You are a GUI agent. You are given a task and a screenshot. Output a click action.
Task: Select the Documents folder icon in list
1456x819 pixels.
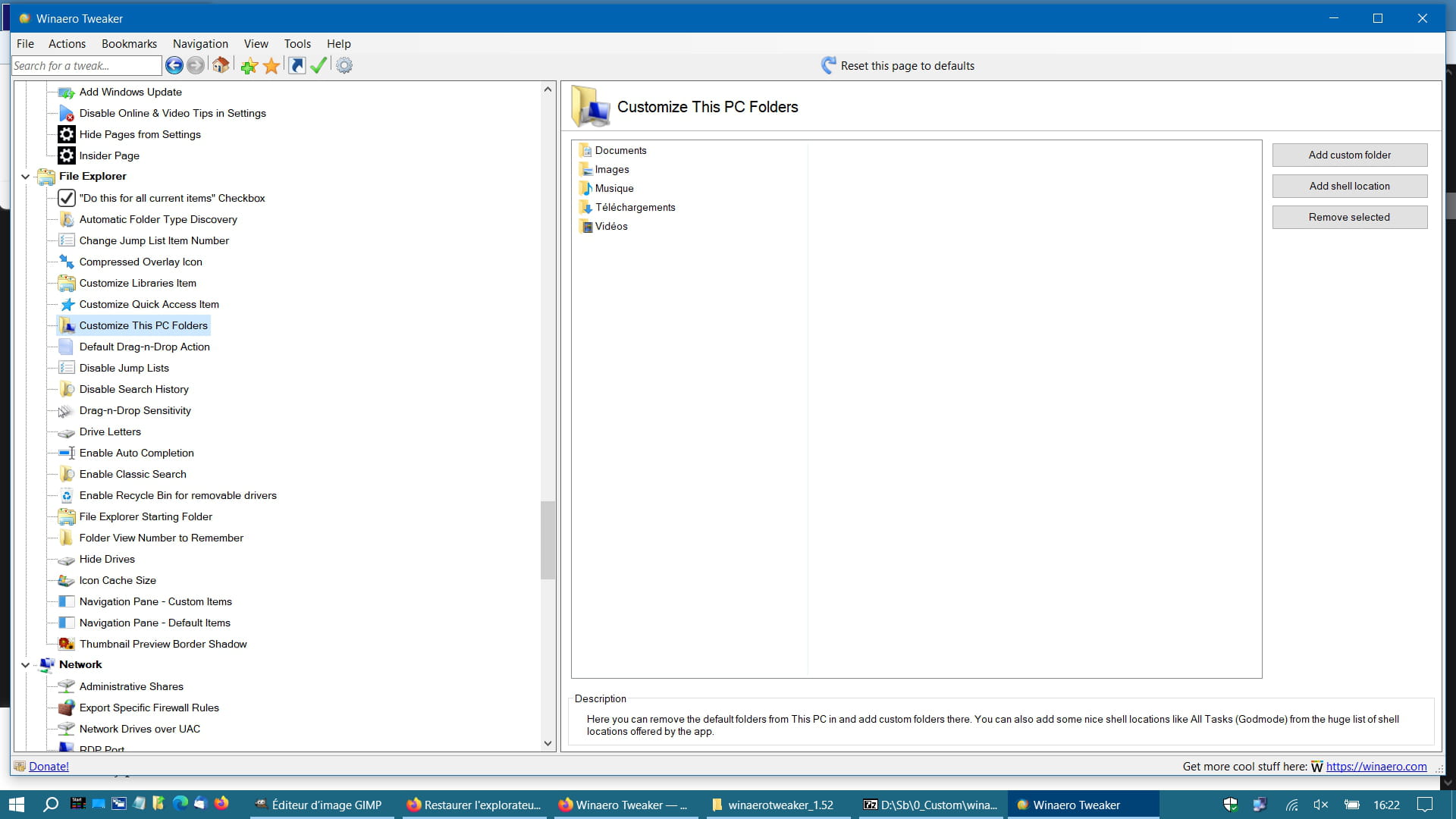[x=585, y=150]
